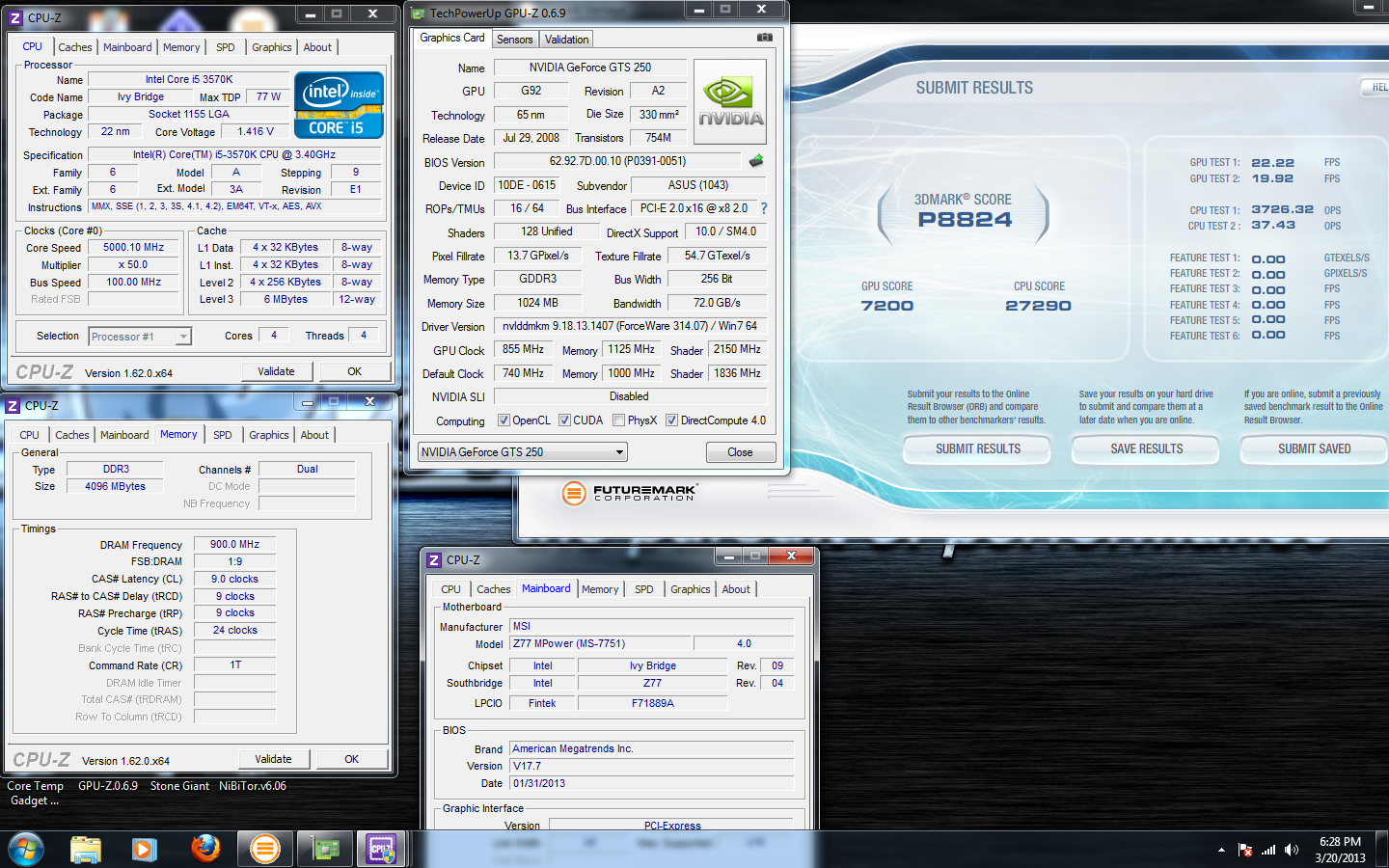1389x868 pixels.
Task: Click the 3DMark score P8824
Action: click(x=966, y=220)
